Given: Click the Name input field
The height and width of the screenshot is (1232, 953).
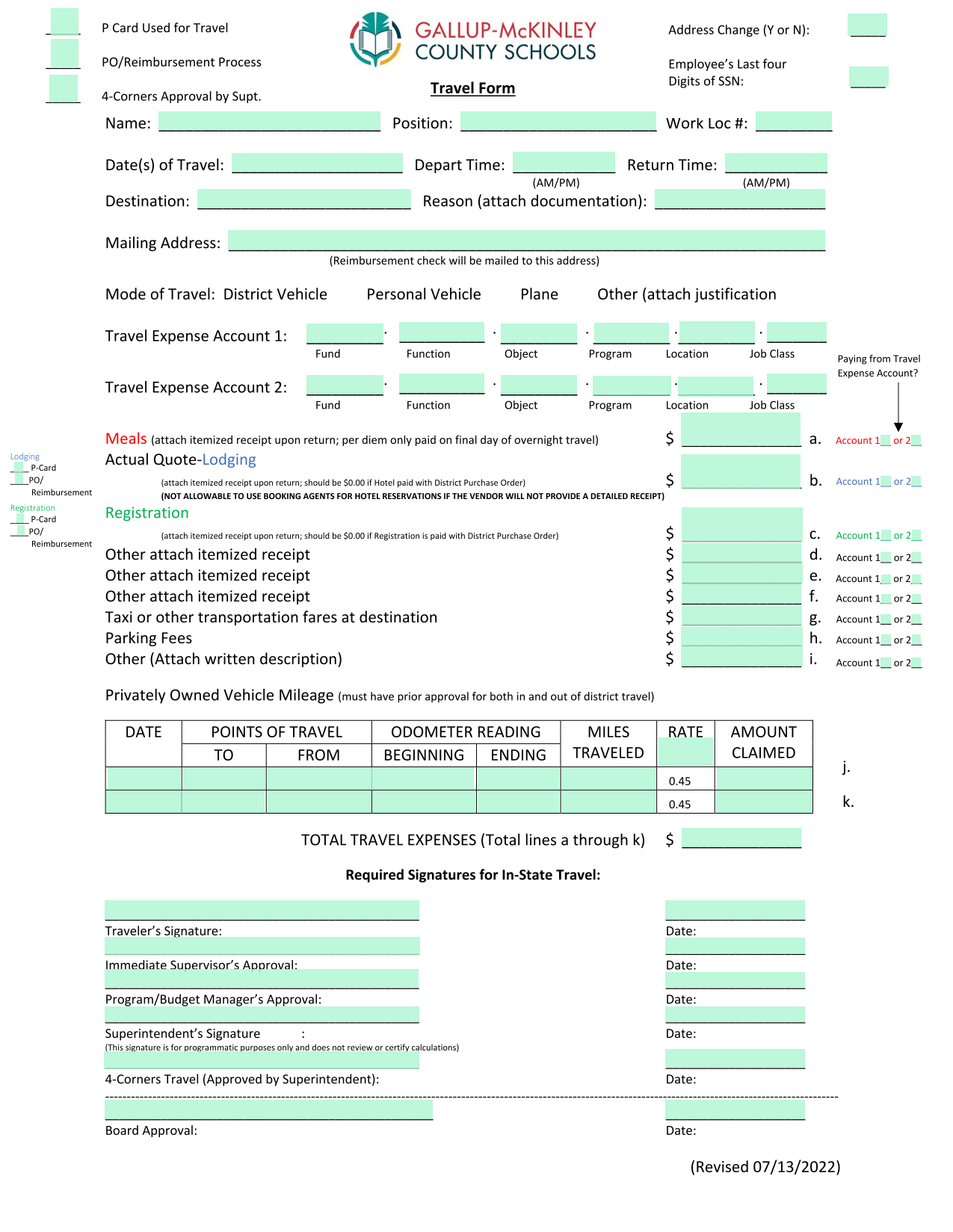Looking at the screenshot, I should (269, 121).
